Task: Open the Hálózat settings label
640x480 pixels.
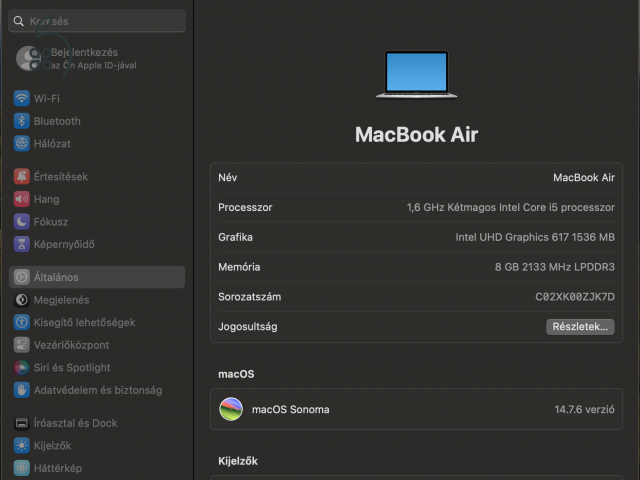Action: [x=52, y=144]
